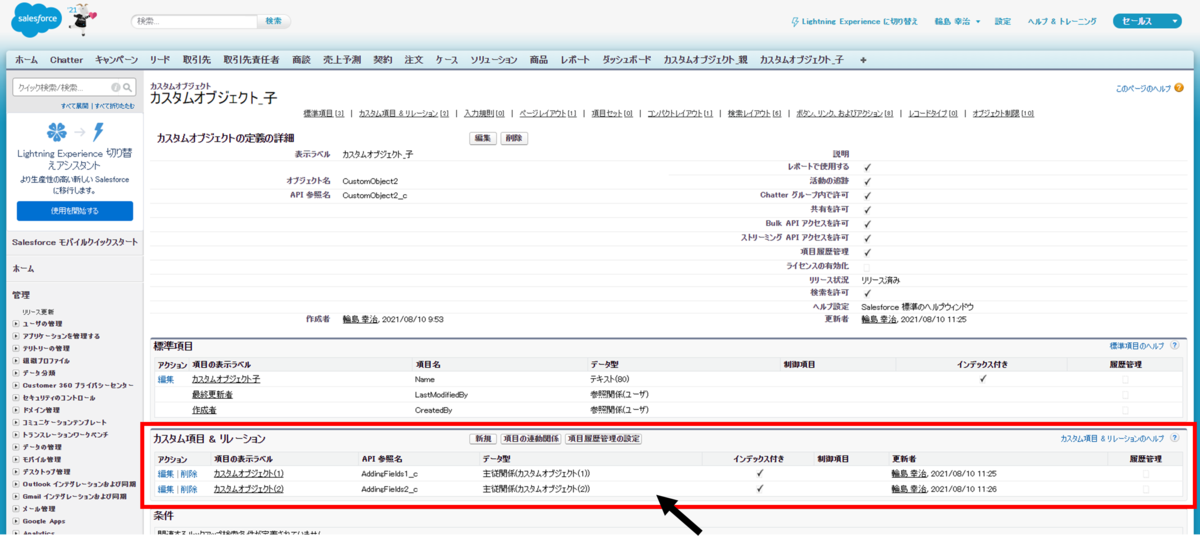
Task: Click the 検索 button in header
Action: 273,21
